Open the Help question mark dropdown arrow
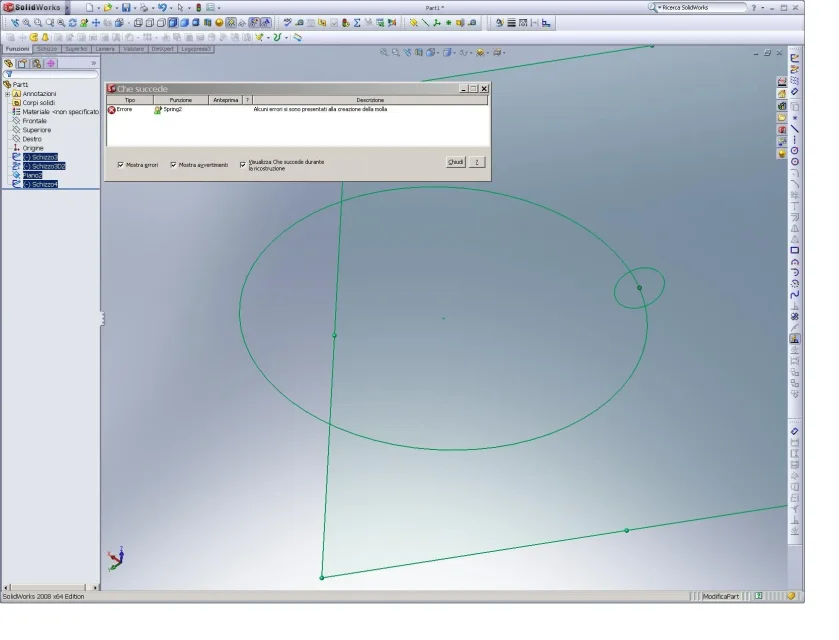Image resolution: width=839 pixels, height=640 pixels. pos(762,8)
